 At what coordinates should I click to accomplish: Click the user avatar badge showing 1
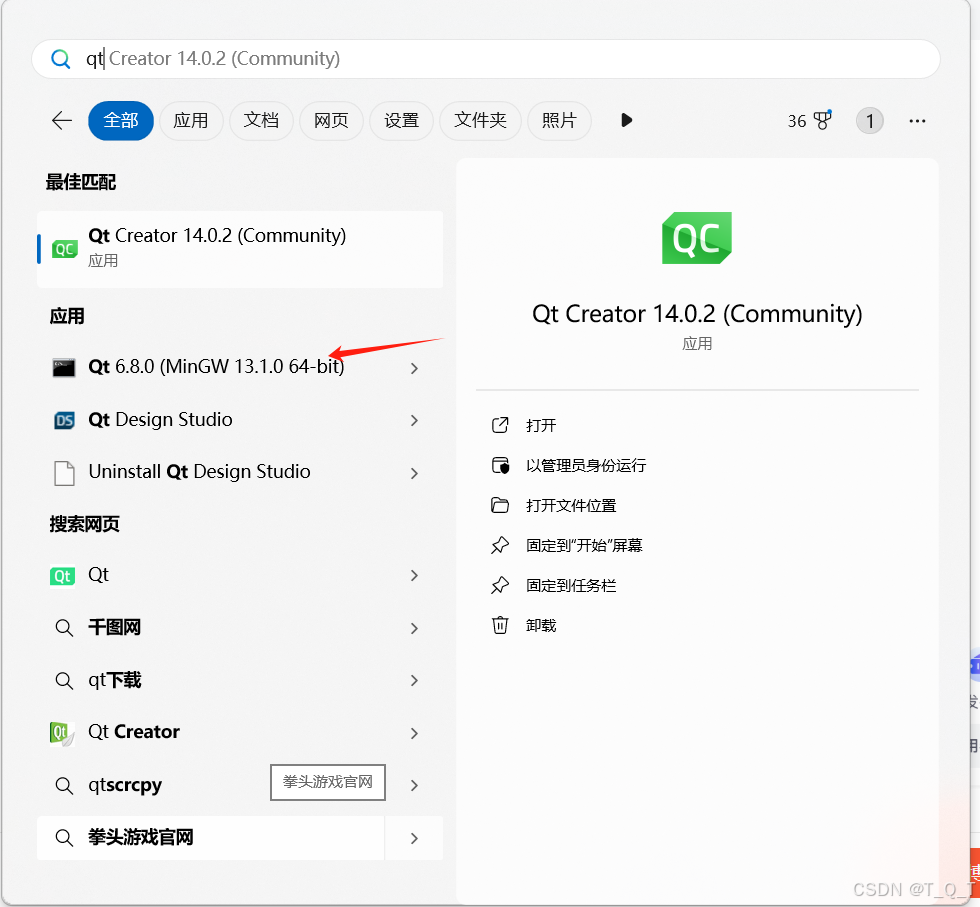point(870,120)
